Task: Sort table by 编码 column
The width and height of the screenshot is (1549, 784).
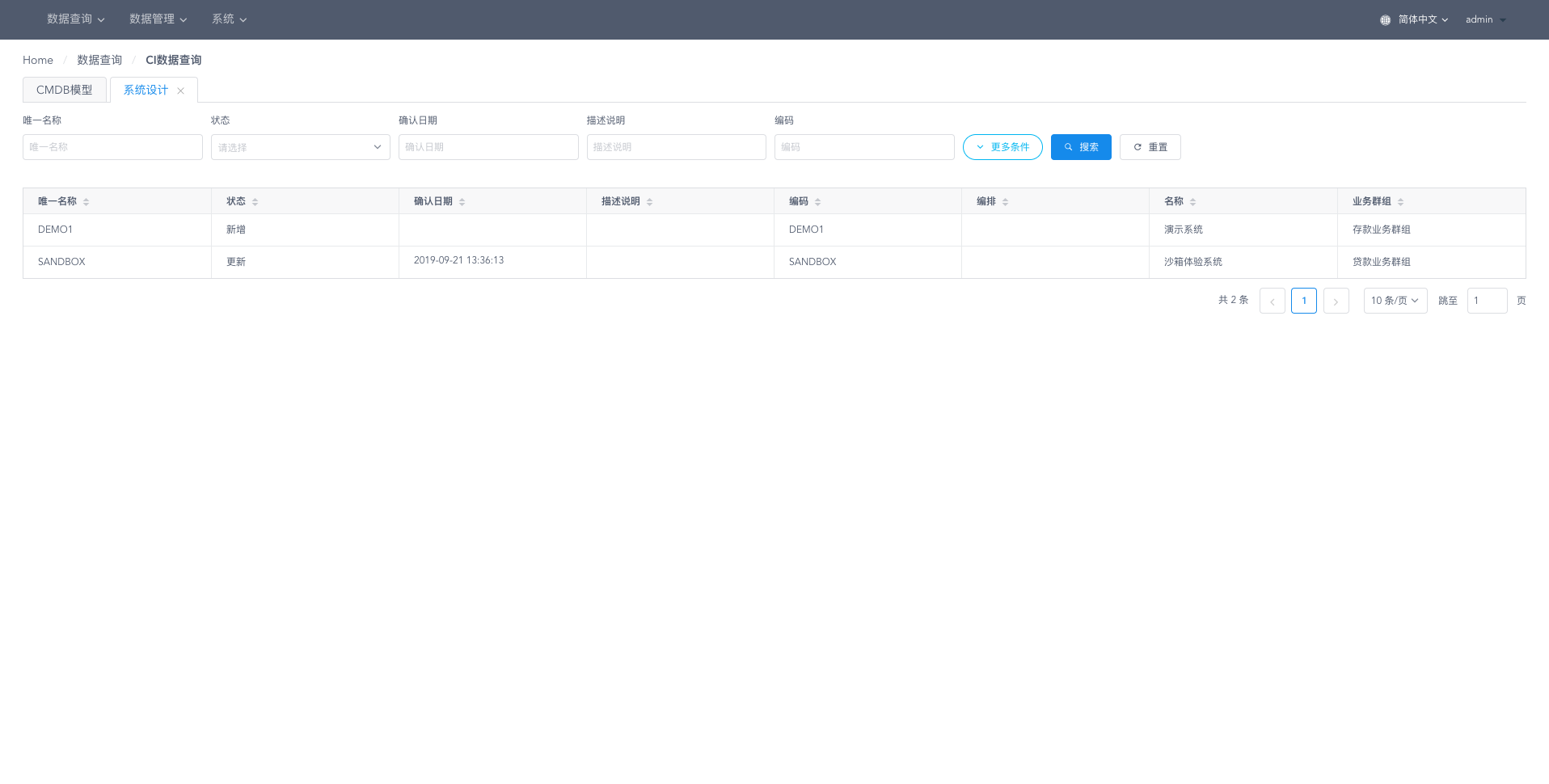Action: [x=817, y=202]
